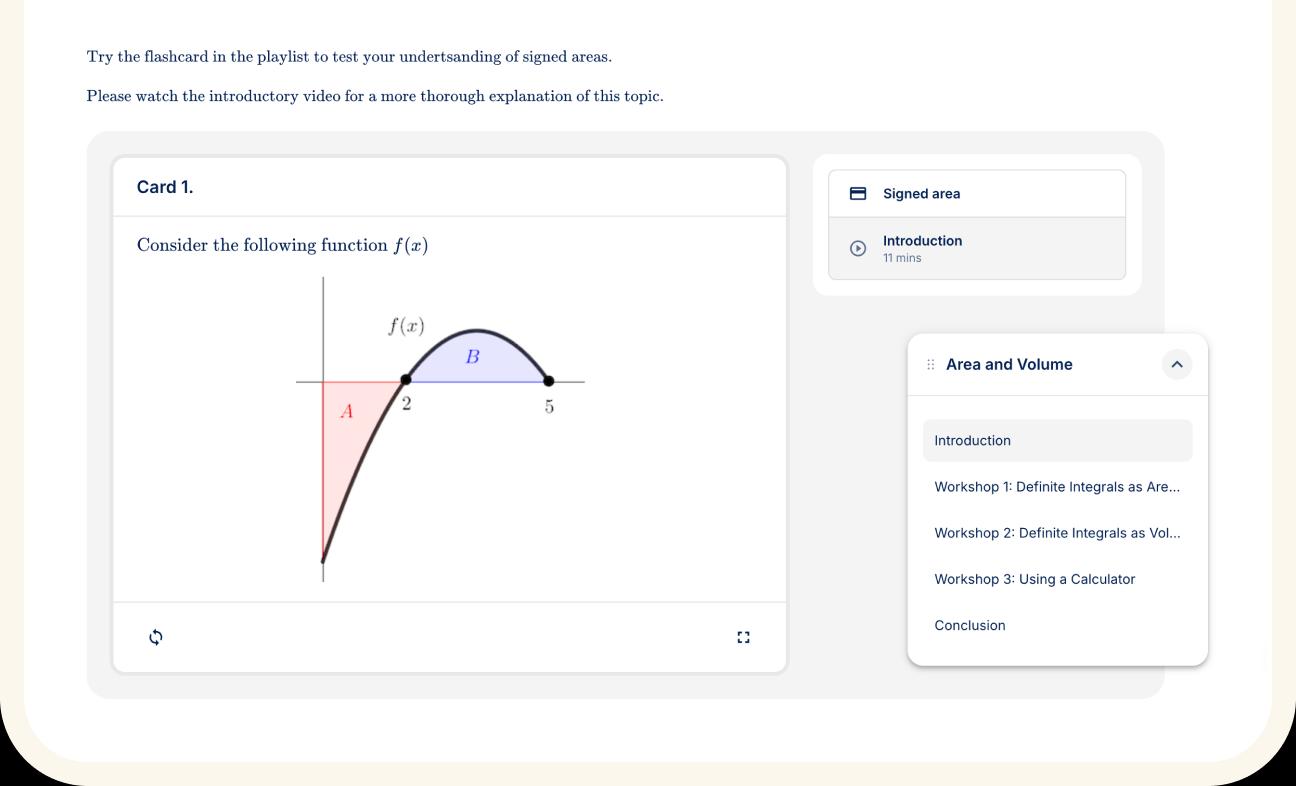Image resolution: width=1296 pixels, height=786 pixels.
Task: Open the flashcard in fullscreen
Action: pyautogui.click(x=743, y=637)
